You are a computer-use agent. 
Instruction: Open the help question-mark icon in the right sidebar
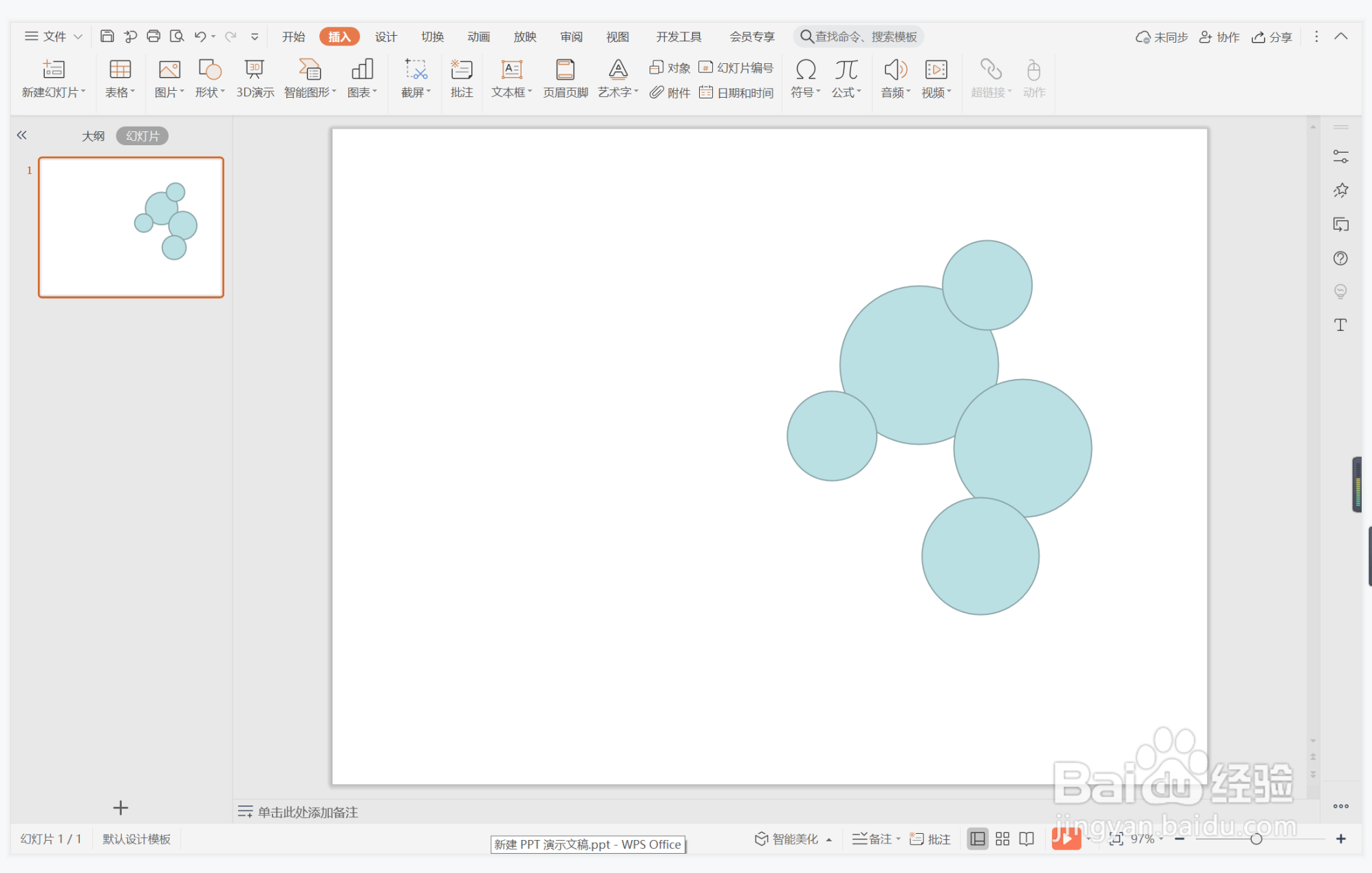1340,258
